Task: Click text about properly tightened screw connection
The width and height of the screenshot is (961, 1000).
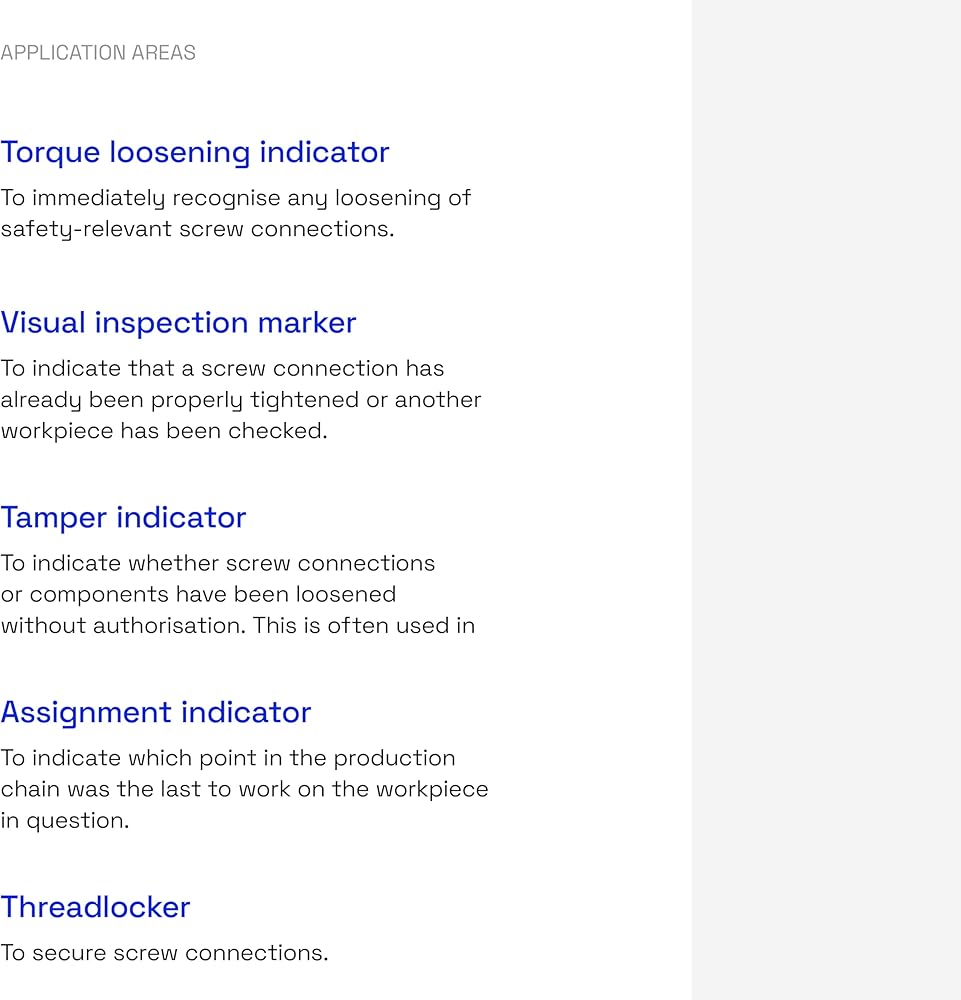Action: tap(241, 400)
